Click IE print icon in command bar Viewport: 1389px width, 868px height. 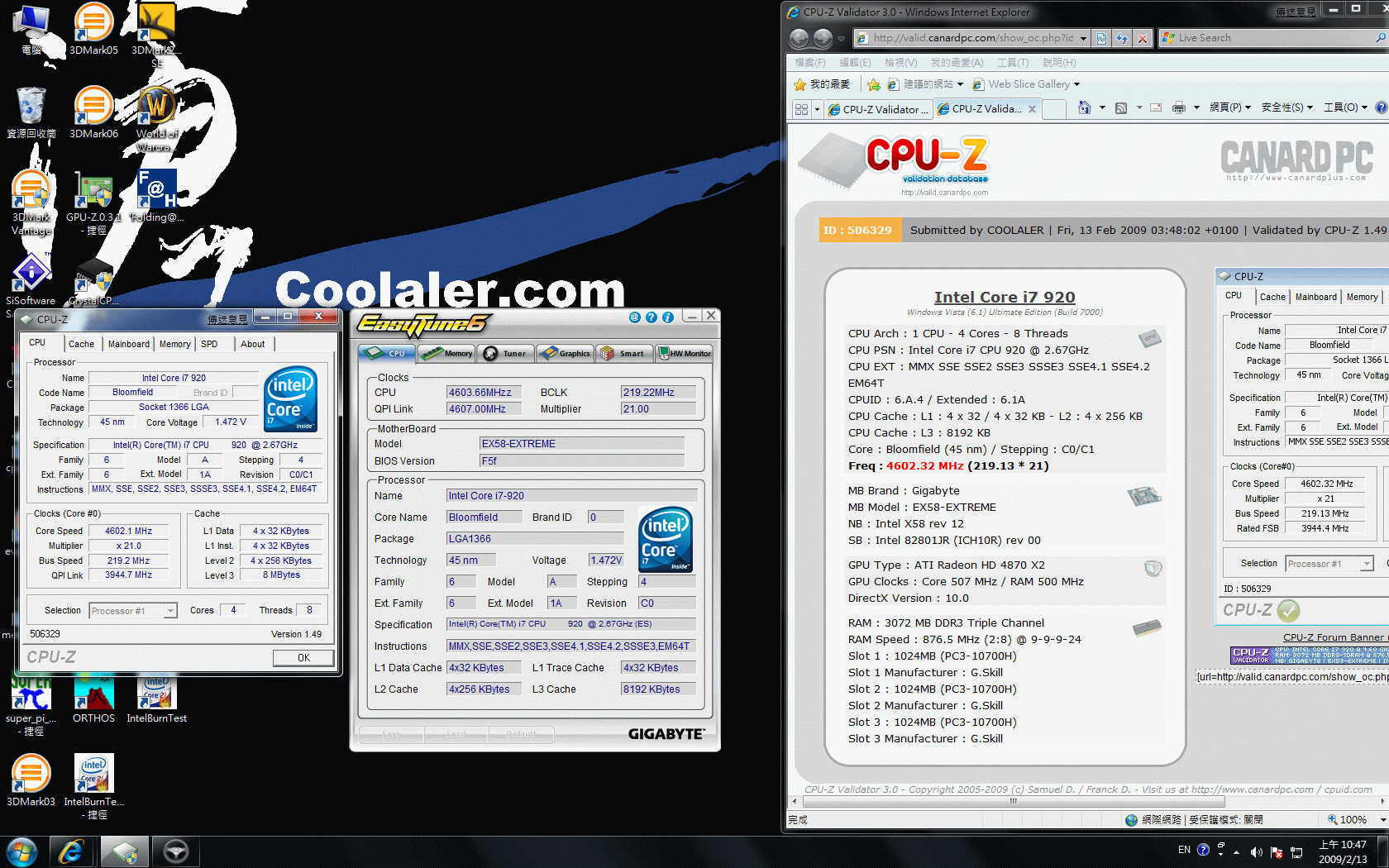point(1179,107)
